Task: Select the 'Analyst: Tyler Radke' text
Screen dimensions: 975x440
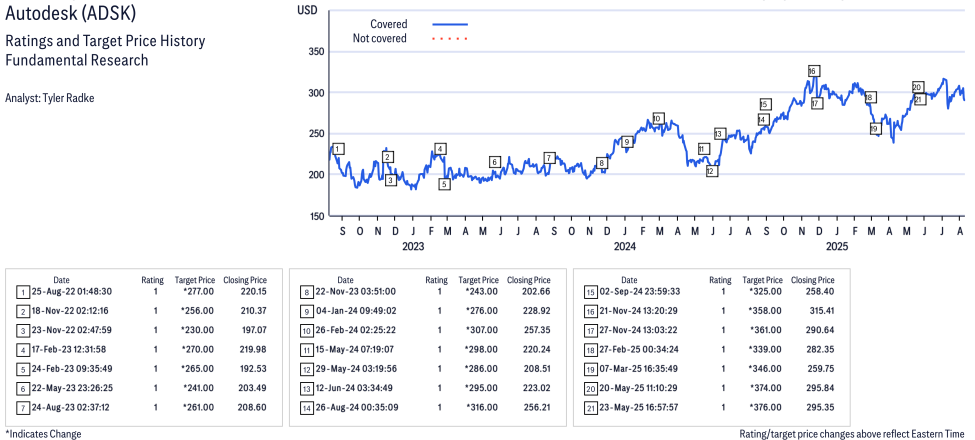Action: tap(50, 98)
